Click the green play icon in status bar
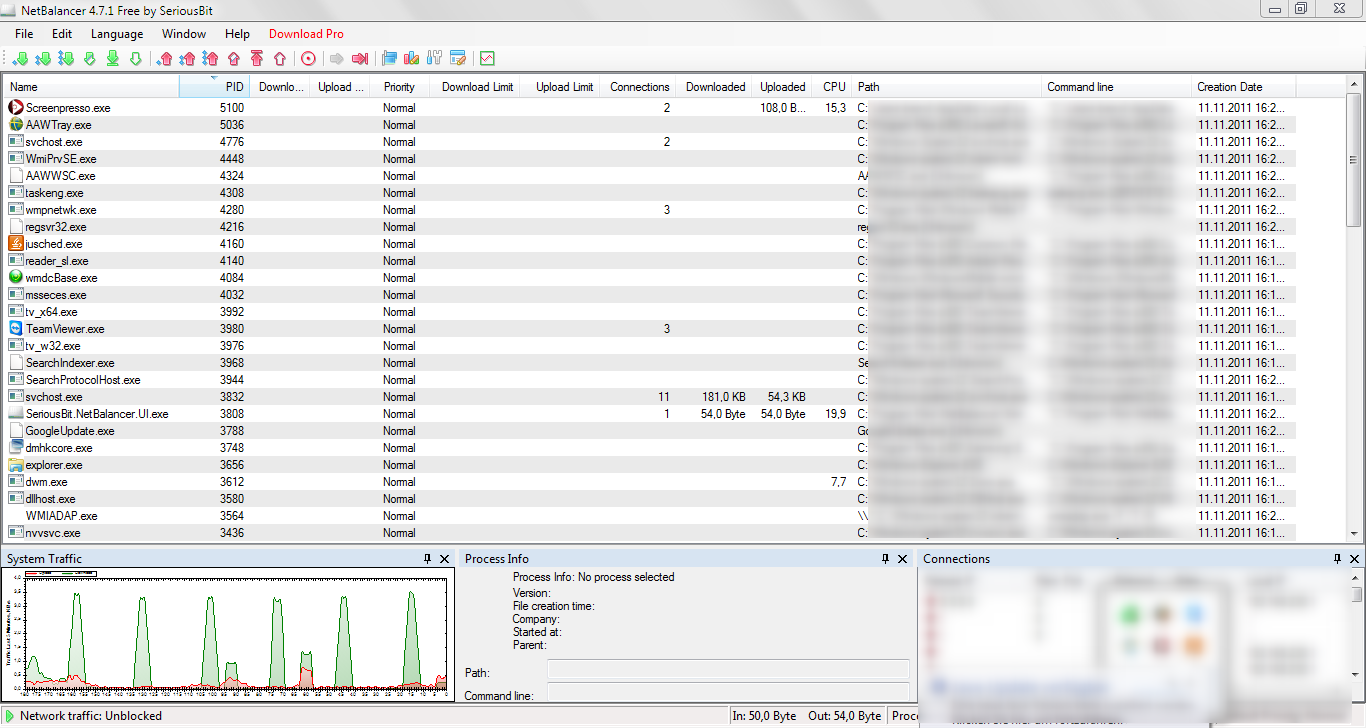This screenshot has width=1366, height=728. click(x=11, y=716)
